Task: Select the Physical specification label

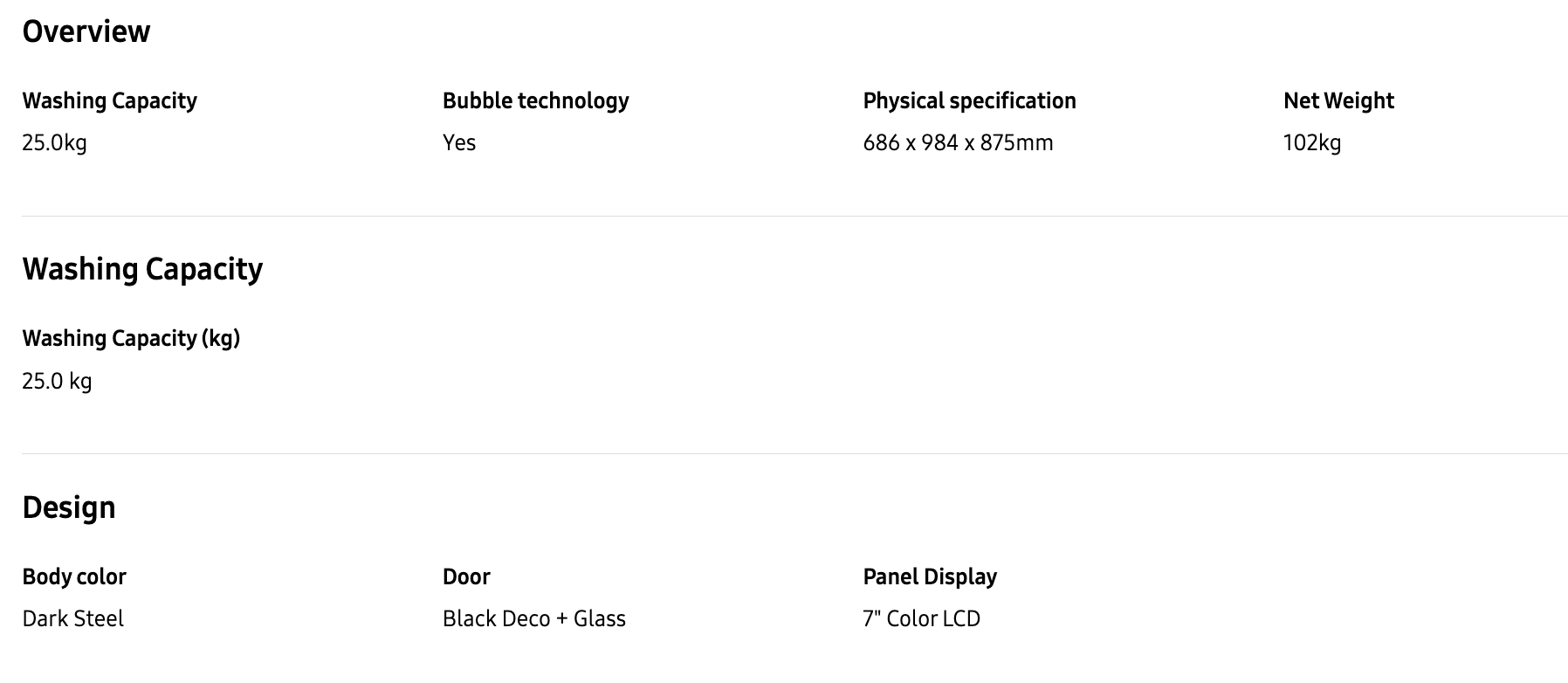Action: (969, 101)
